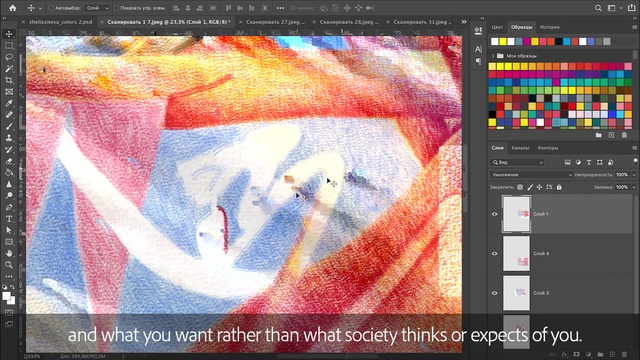Open the blend mode dropdown Умножение

[531, 175]
